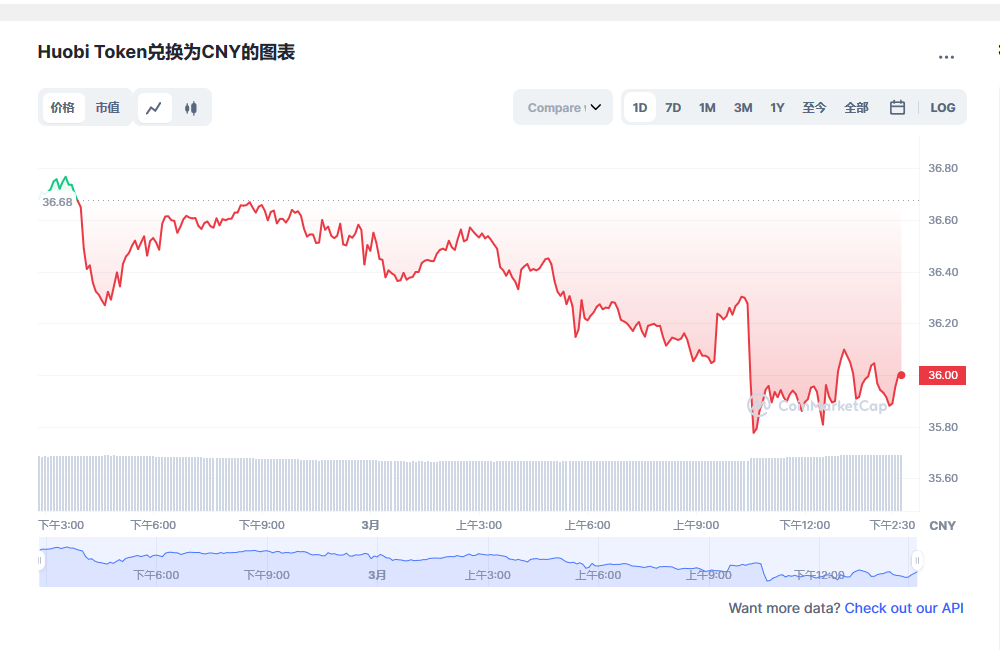
Task: Switch to line chart view icon
Action: coord(154,108)
